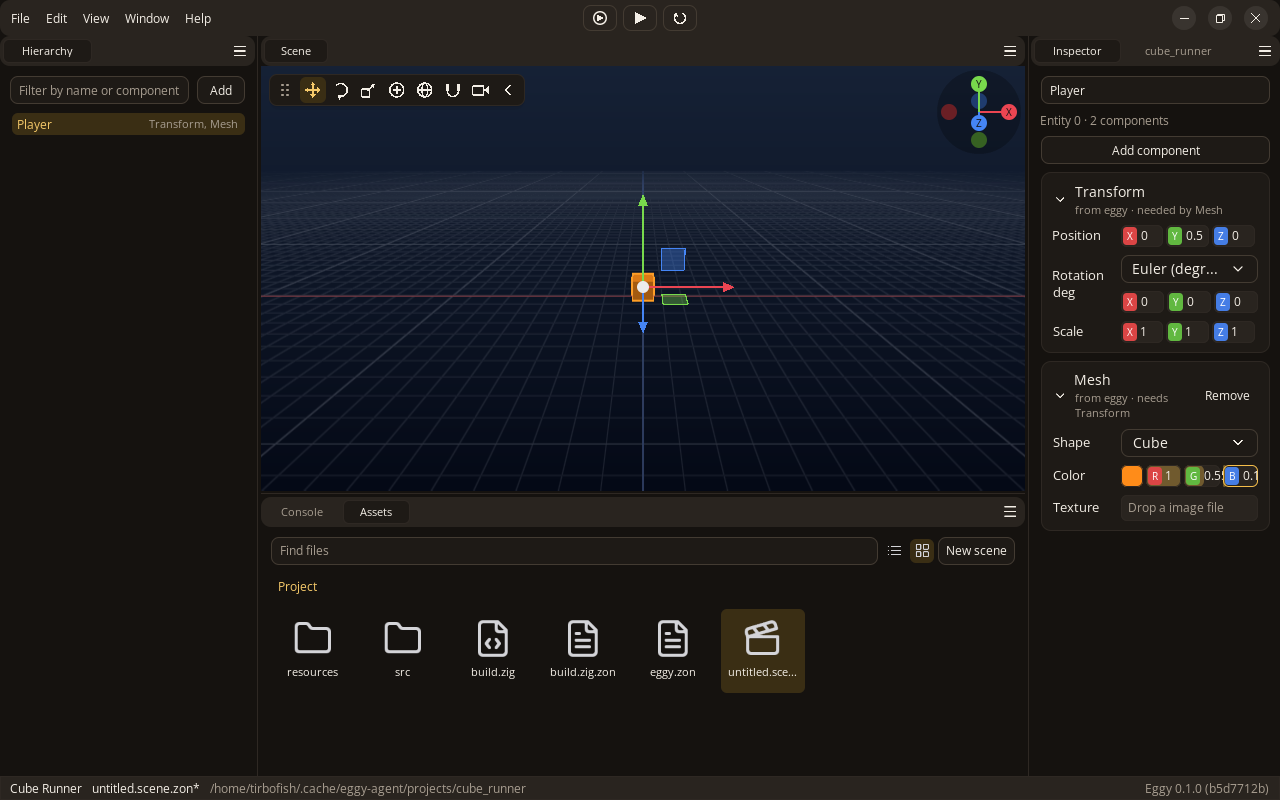
Task: Click the Z axis on orientation gizmo
Action: click(979, 123)
